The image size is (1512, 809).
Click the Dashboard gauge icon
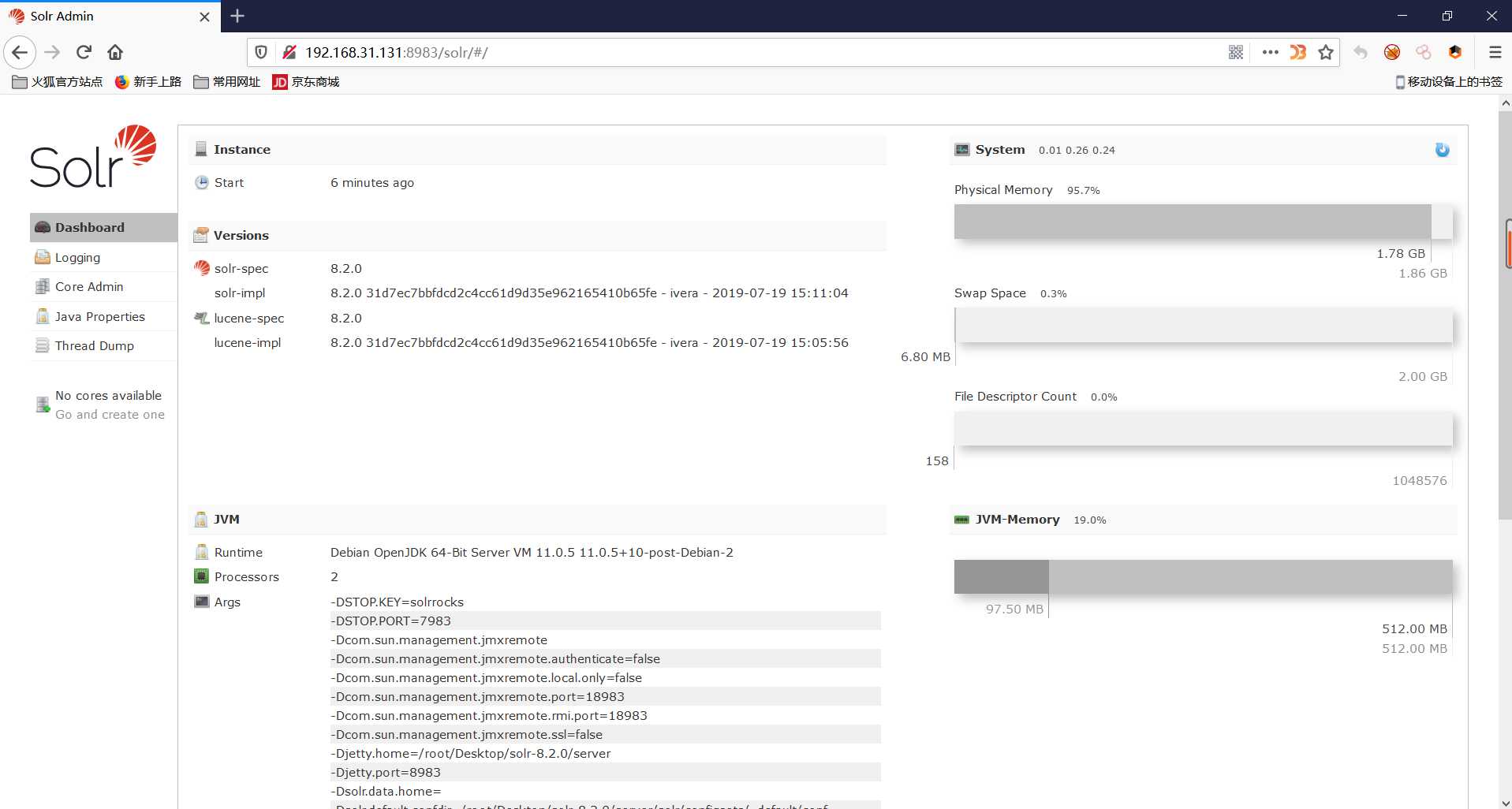click(x=43, y=227)
